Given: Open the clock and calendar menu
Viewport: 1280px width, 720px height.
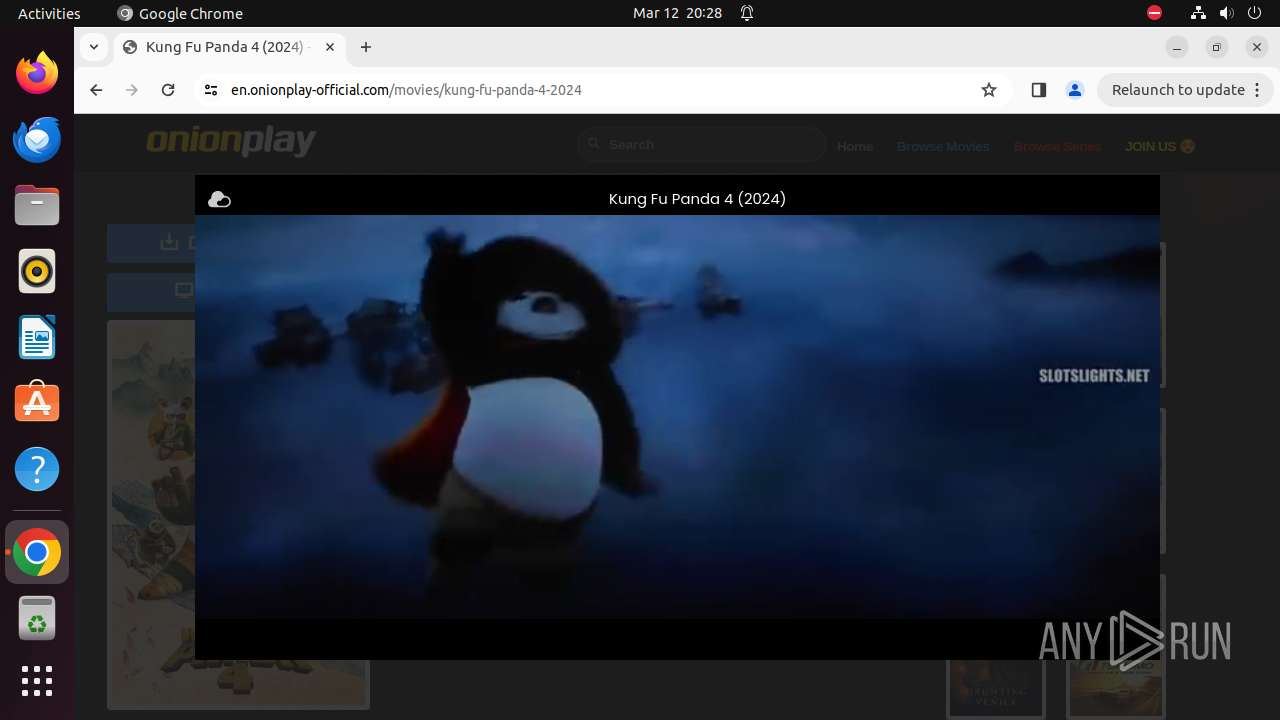Looking at the screenshot, I should tap(677, 13).
